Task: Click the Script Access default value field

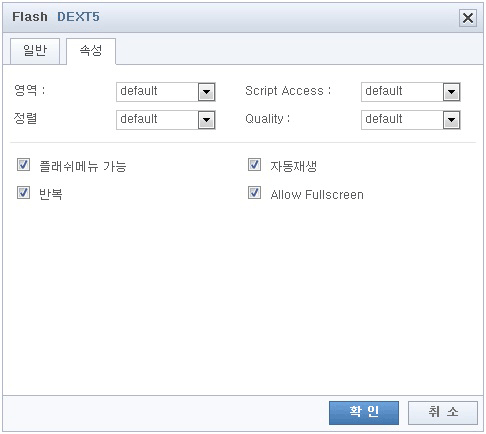Action: coord(402,92)
